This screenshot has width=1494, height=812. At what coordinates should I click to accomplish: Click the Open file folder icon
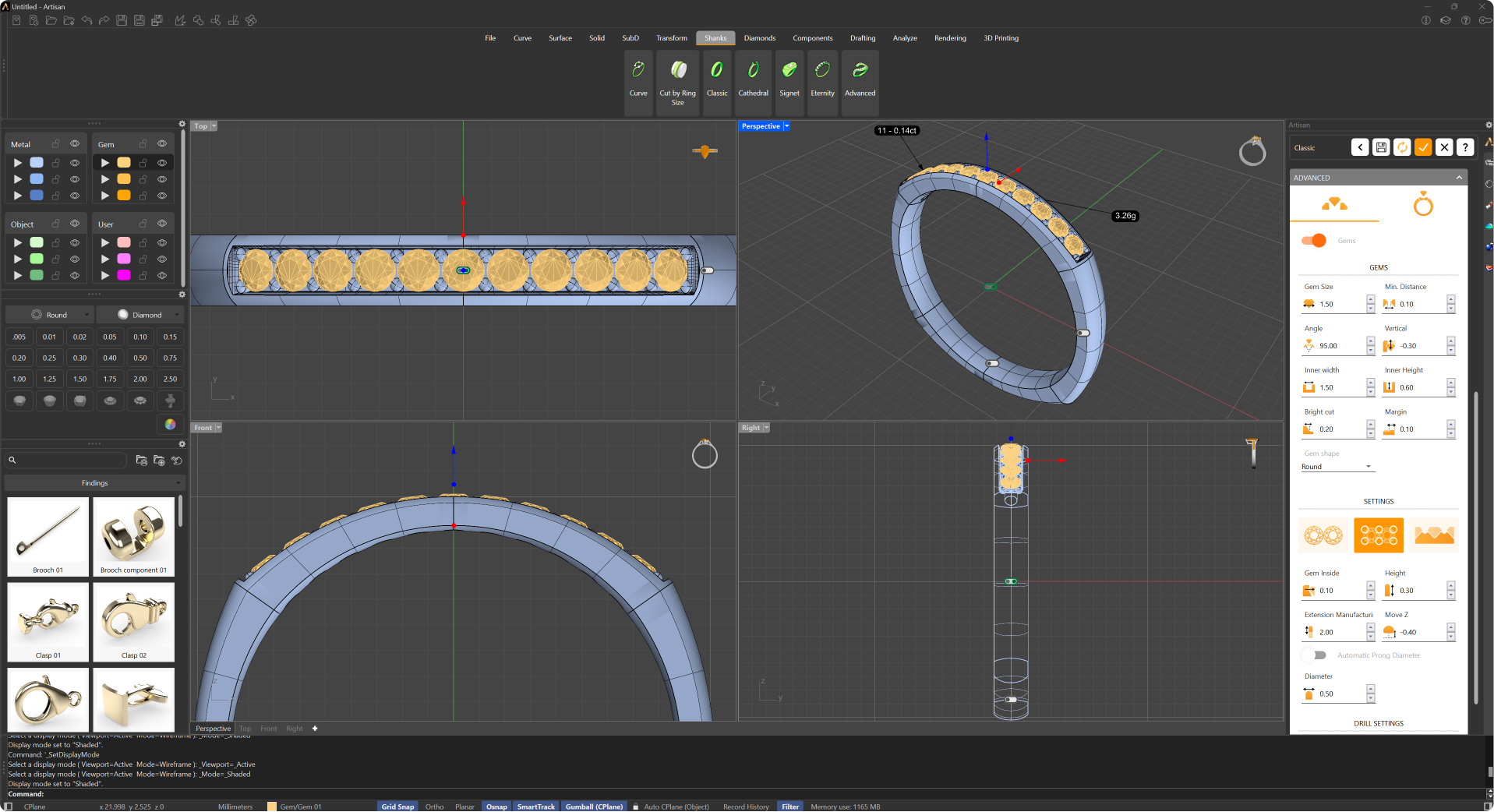click(51, 20)
